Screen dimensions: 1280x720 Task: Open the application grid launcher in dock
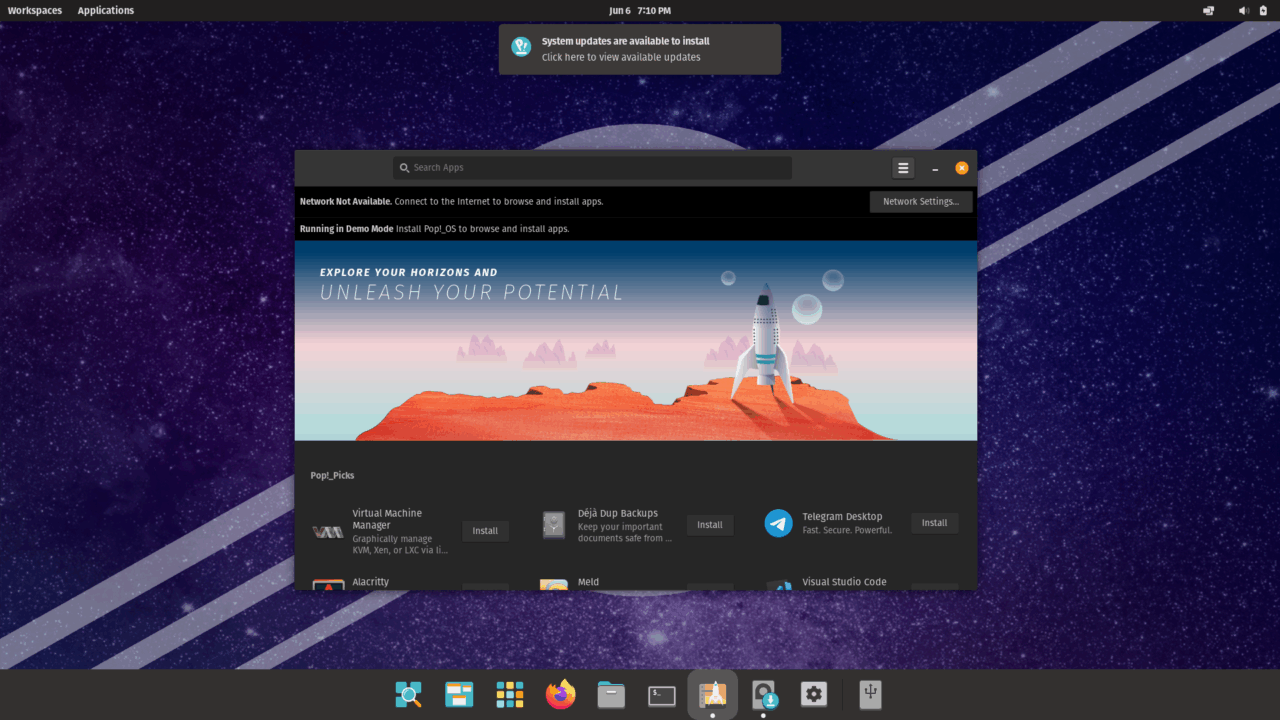(x=510, y=694)
